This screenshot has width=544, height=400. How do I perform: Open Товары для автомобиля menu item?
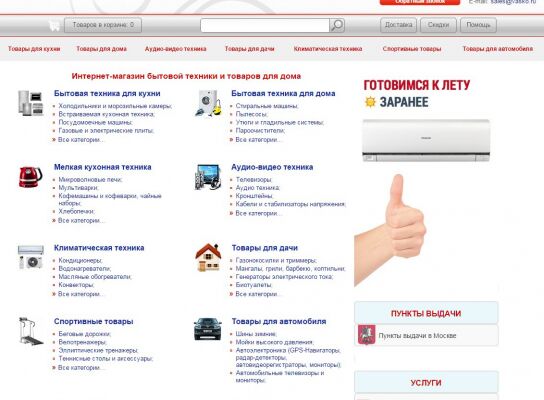tap(498, 49)
